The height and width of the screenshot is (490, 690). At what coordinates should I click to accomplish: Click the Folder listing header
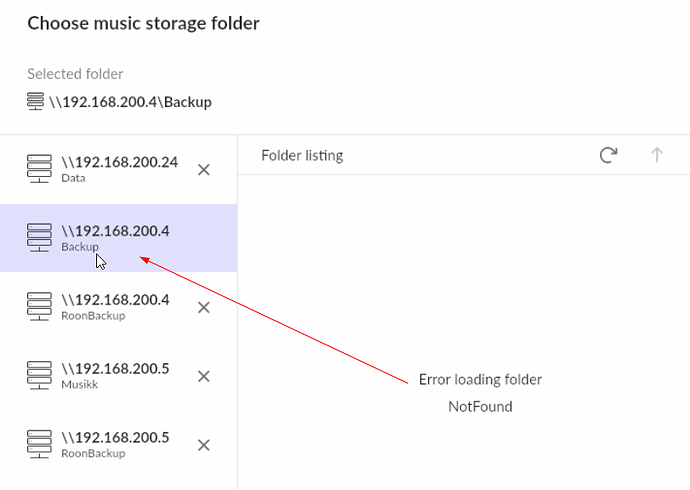pyautogui.click(x=302, y=155)
